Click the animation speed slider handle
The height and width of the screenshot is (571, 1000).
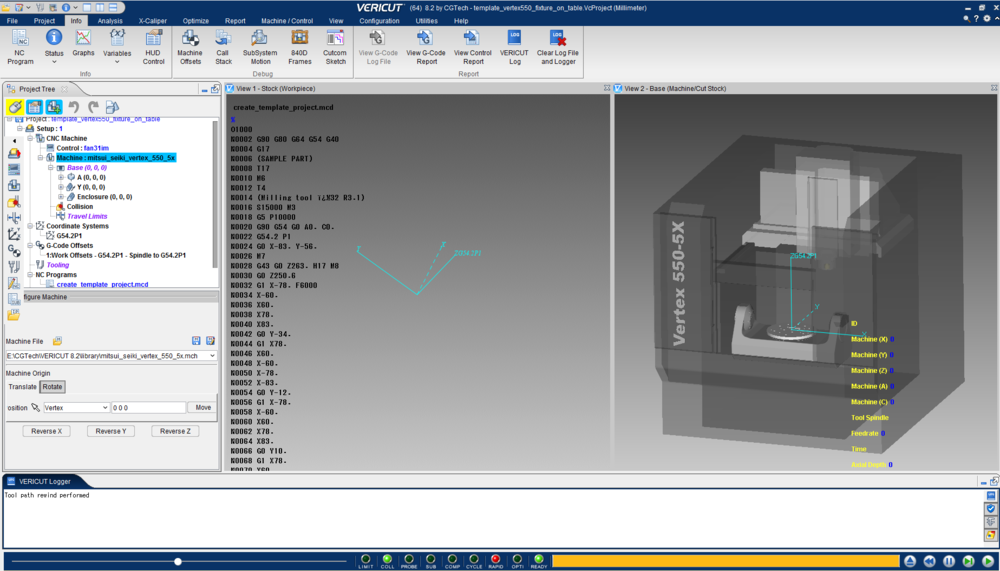(x=178, y=561)
